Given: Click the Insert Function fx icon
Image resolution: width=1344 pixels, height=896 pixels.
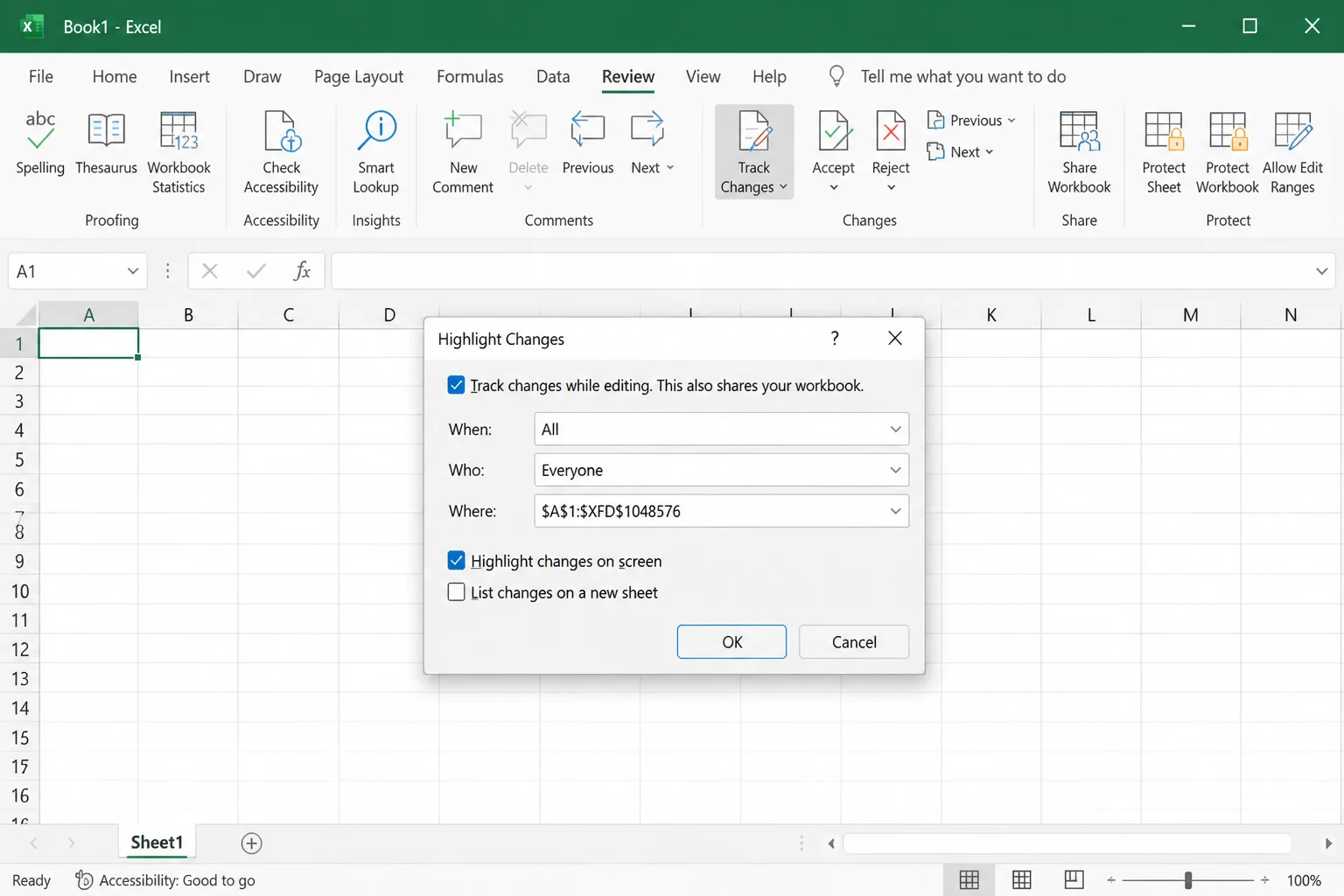Looking at the screenshot, I should [302, 271].
